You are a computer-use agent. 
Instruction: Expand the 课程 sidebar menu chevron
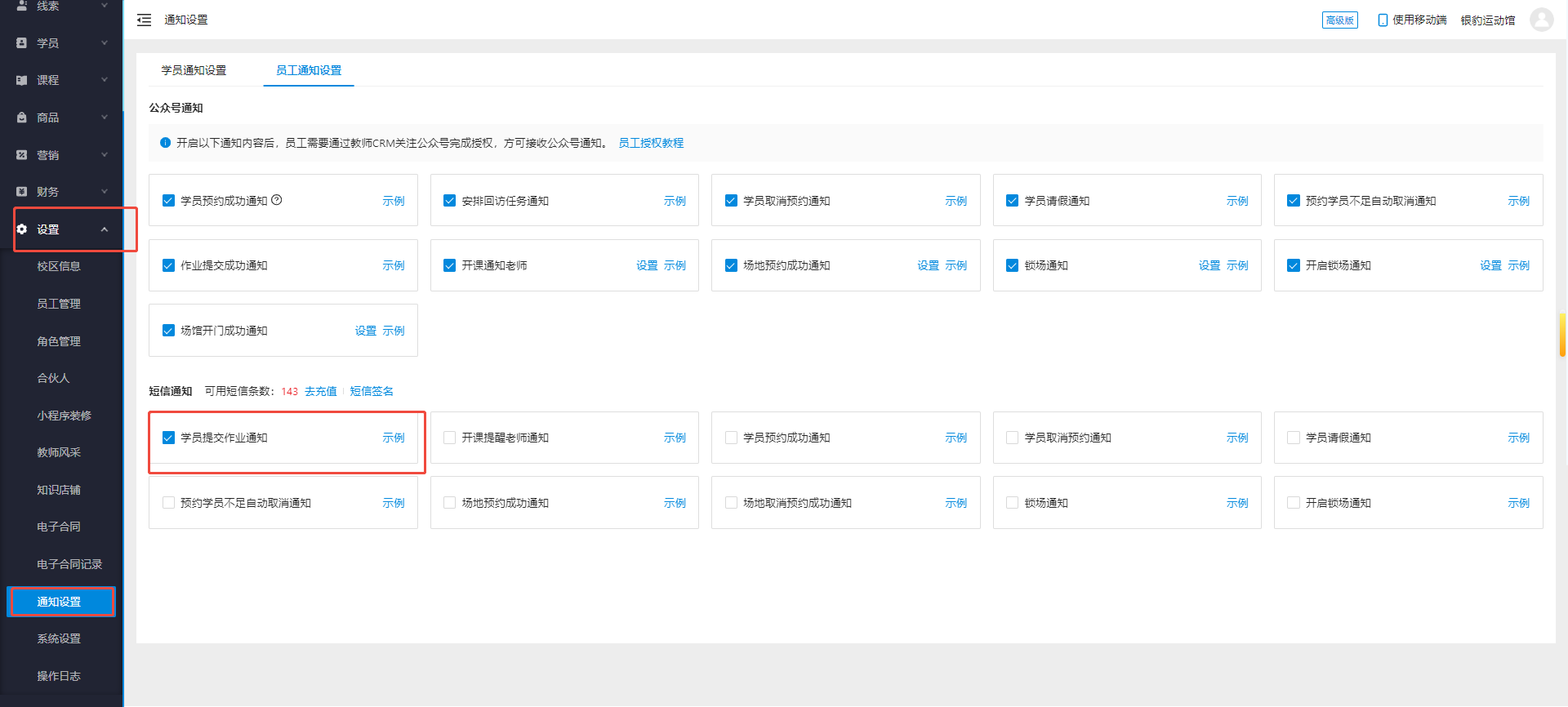(x=105, y=80)
